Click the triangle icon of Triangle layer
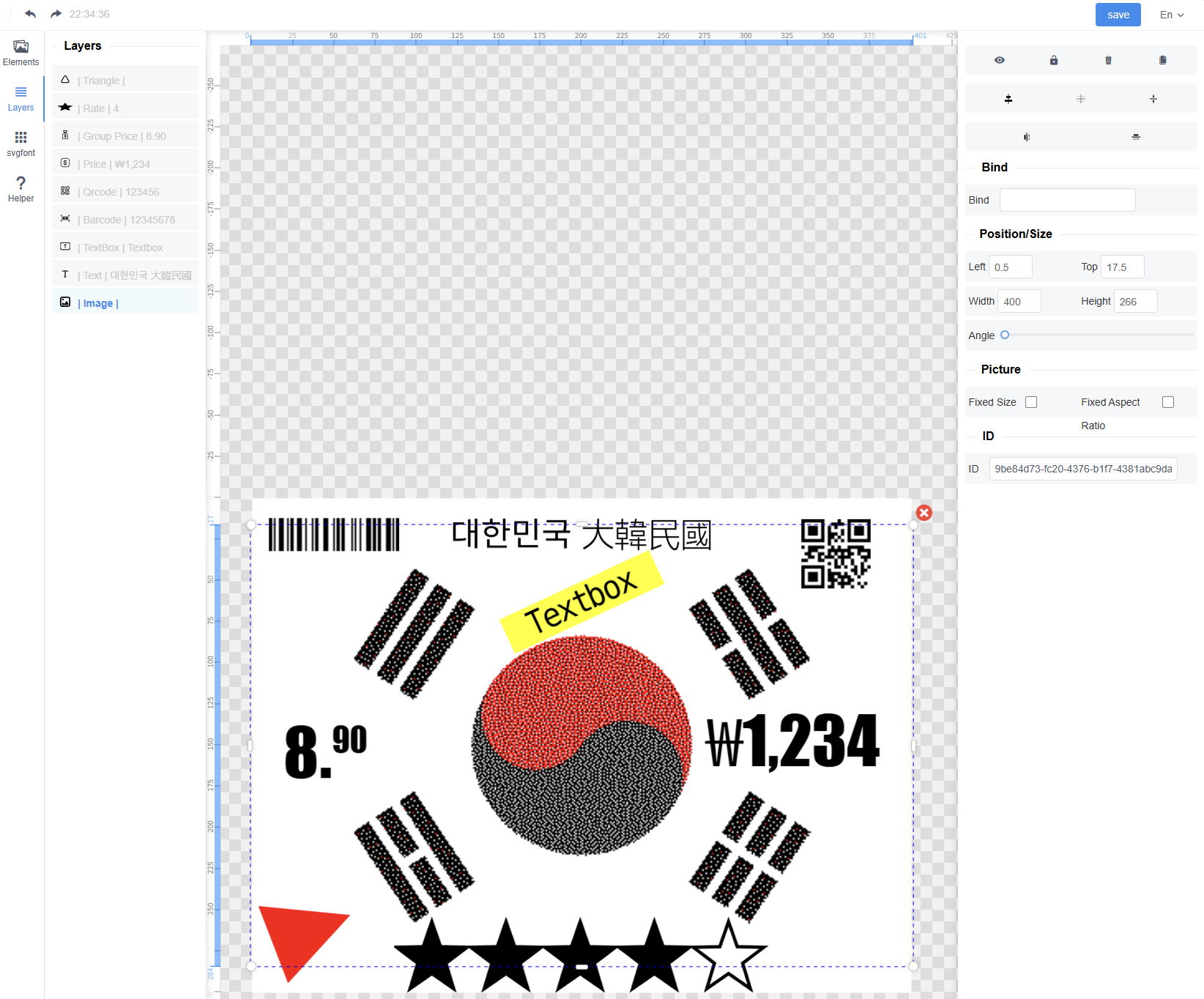The width and height of the screenshot is (1204, 999). (x=65, y=79)
